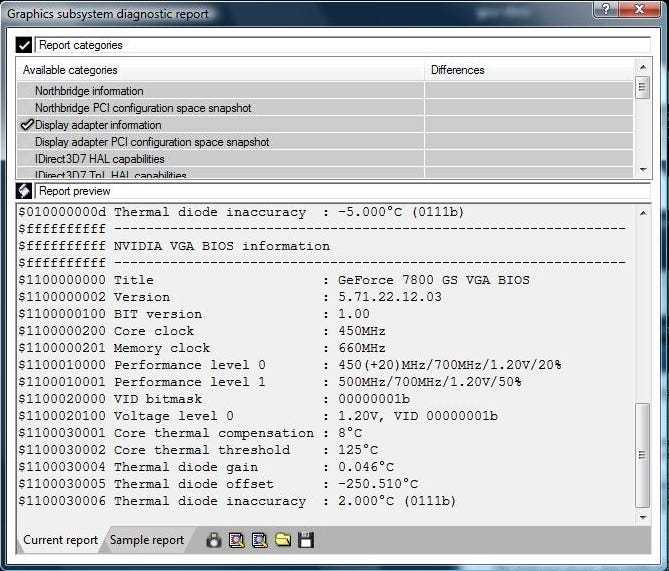This screenshot has width=669, height=571.
Task: Click the Voltage level 0 line
Action: (258, 416)
